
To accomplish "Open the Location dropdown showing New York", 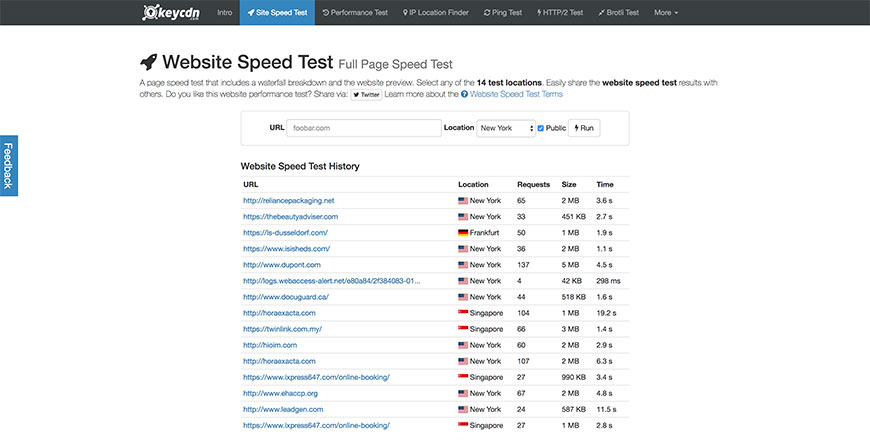I will coord(505,128).
